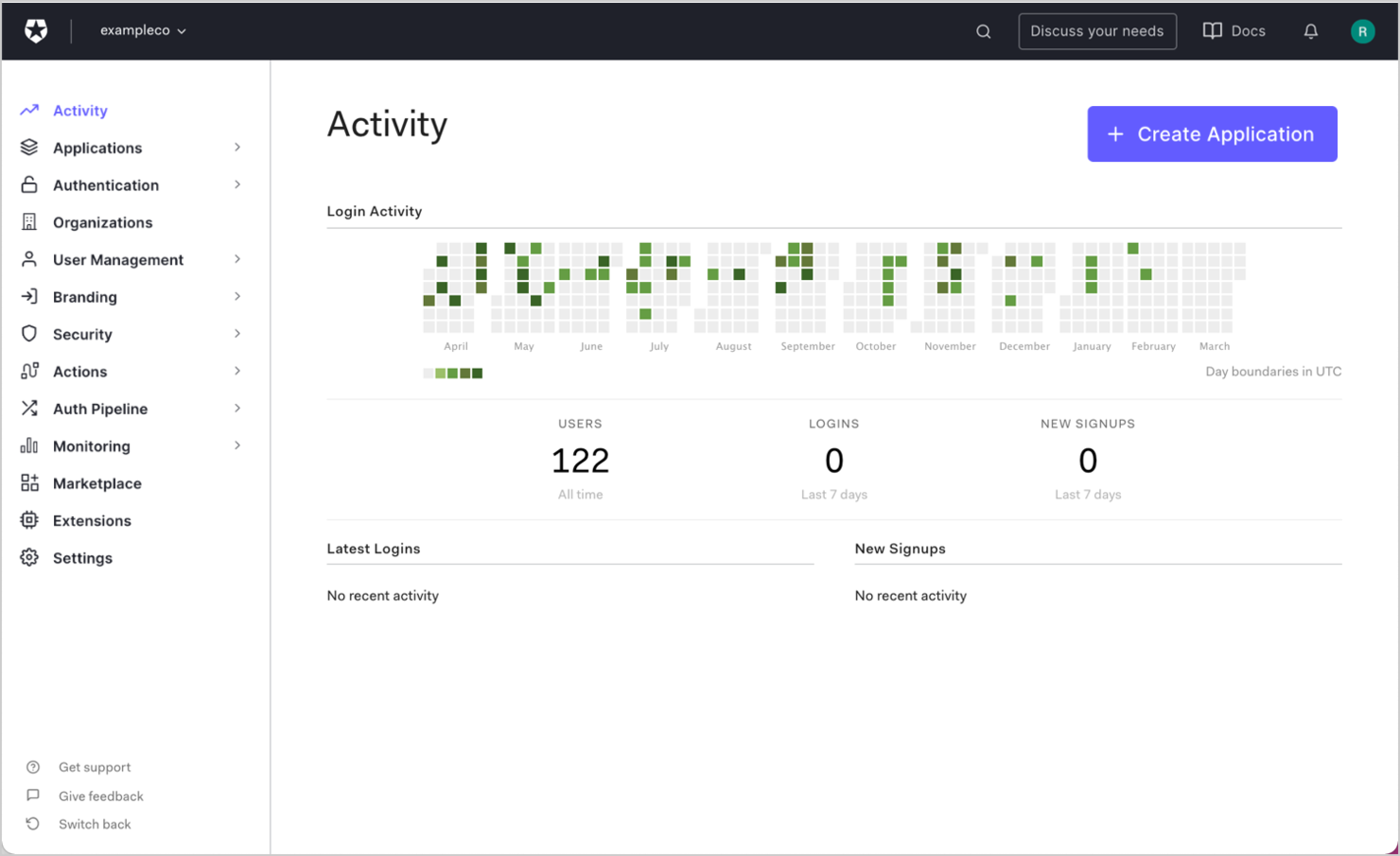Open the Settings gear in the sidebar
1400x856 pixels.
click(x=28, y=557)
